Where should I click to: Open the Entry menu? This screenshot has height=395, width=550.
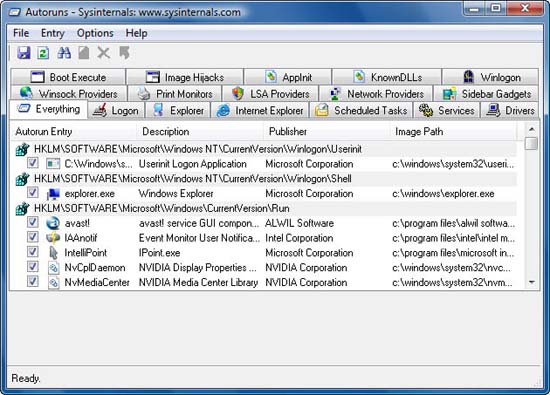tap(53, 33)
